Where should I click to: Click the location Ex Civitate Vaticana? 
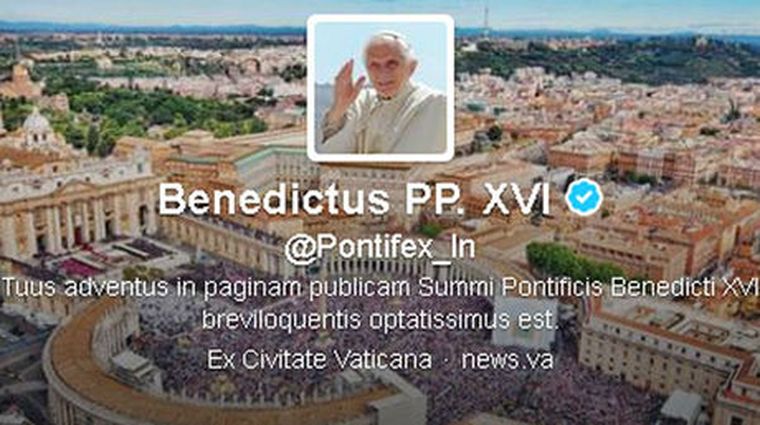[319, 360]
